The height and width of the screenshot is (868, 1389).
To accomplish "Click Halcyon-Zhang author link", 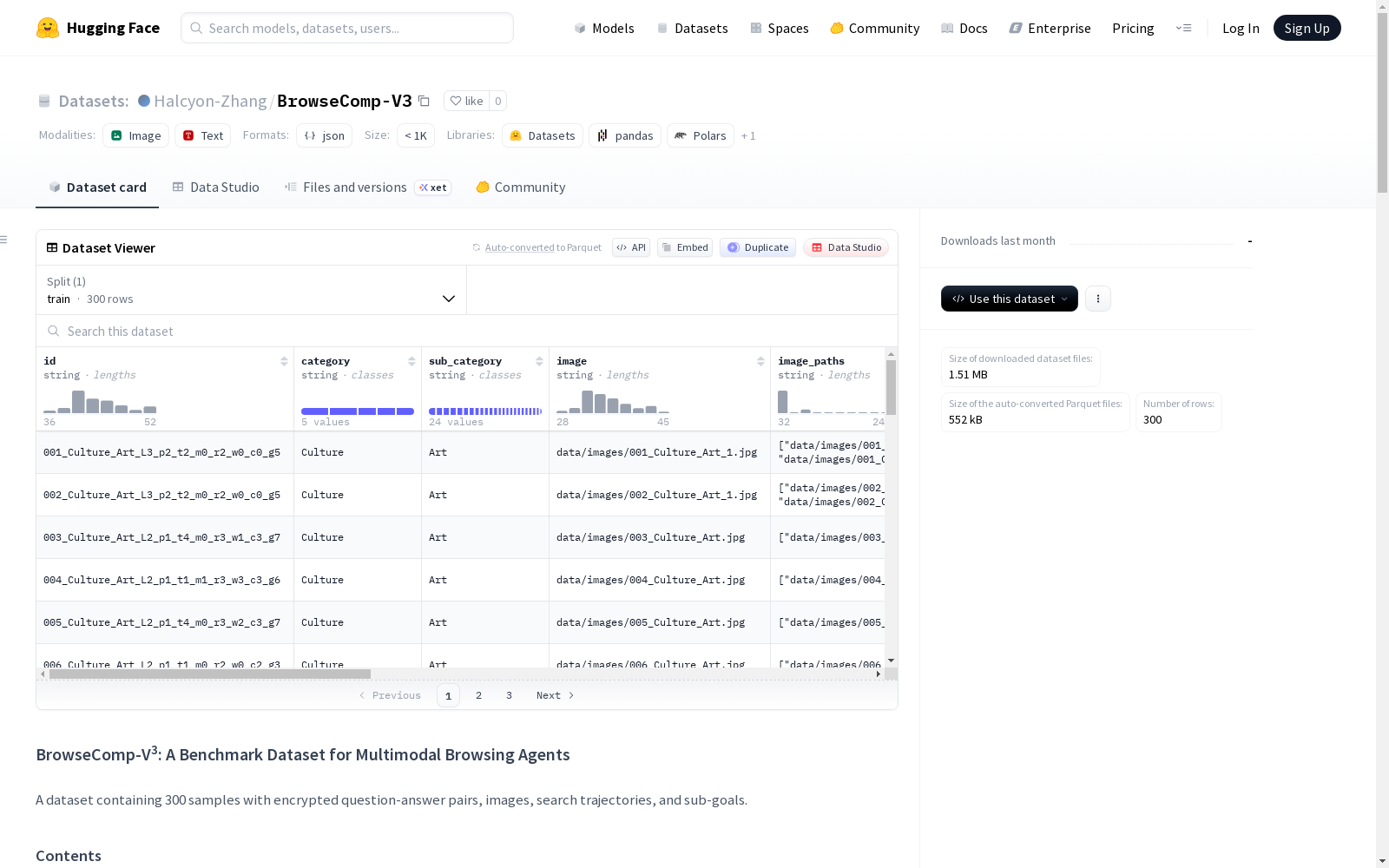I will (210, 101).
